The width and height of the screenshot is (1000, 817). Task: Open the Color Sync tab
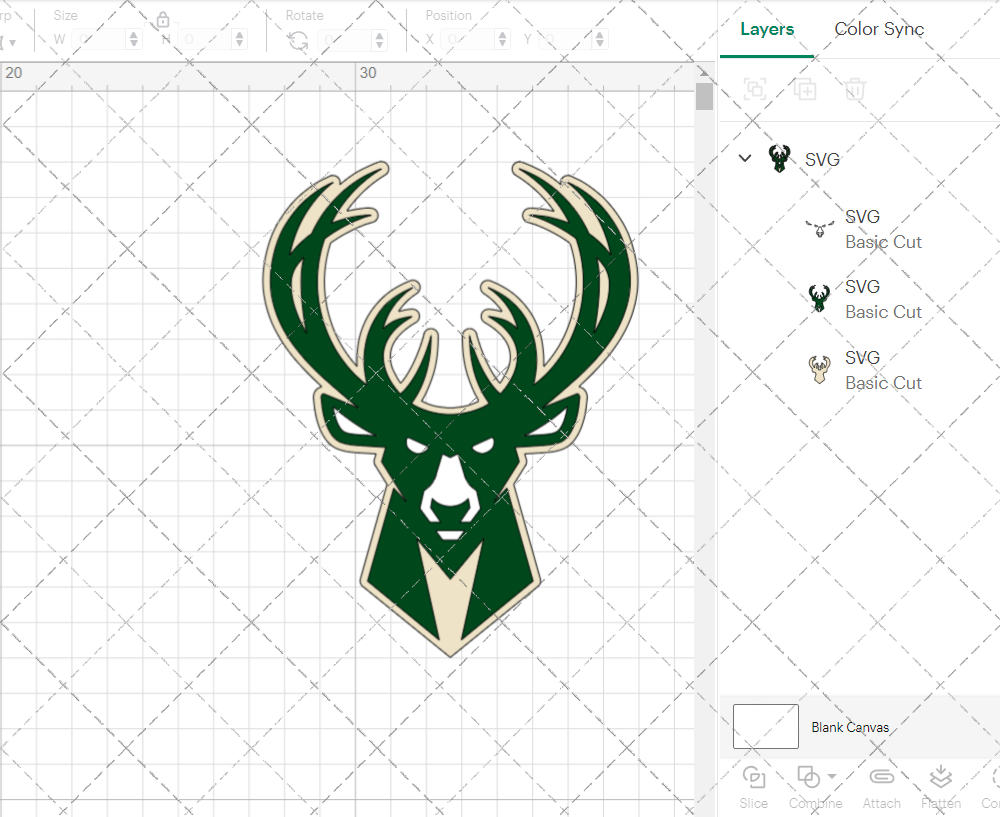(x=879, y=29)
